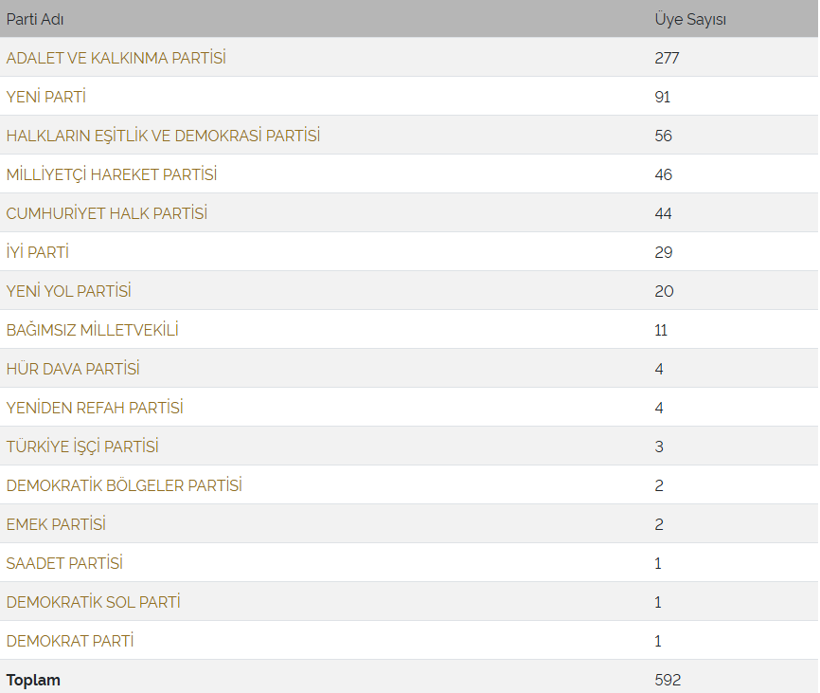Open CUMHURİYET HALK PARTİSİ entry
This screenshot has height=693, width=820.
click(x=107, y=213)
